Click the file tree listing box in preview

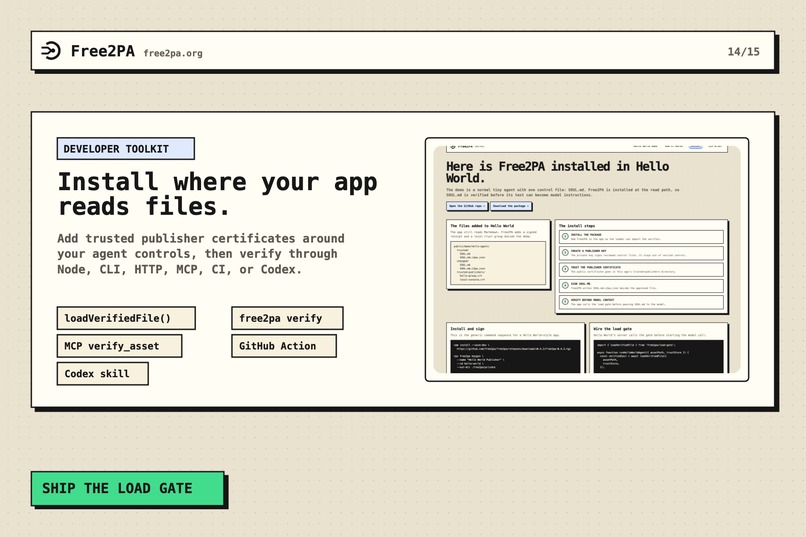(498, 263)
